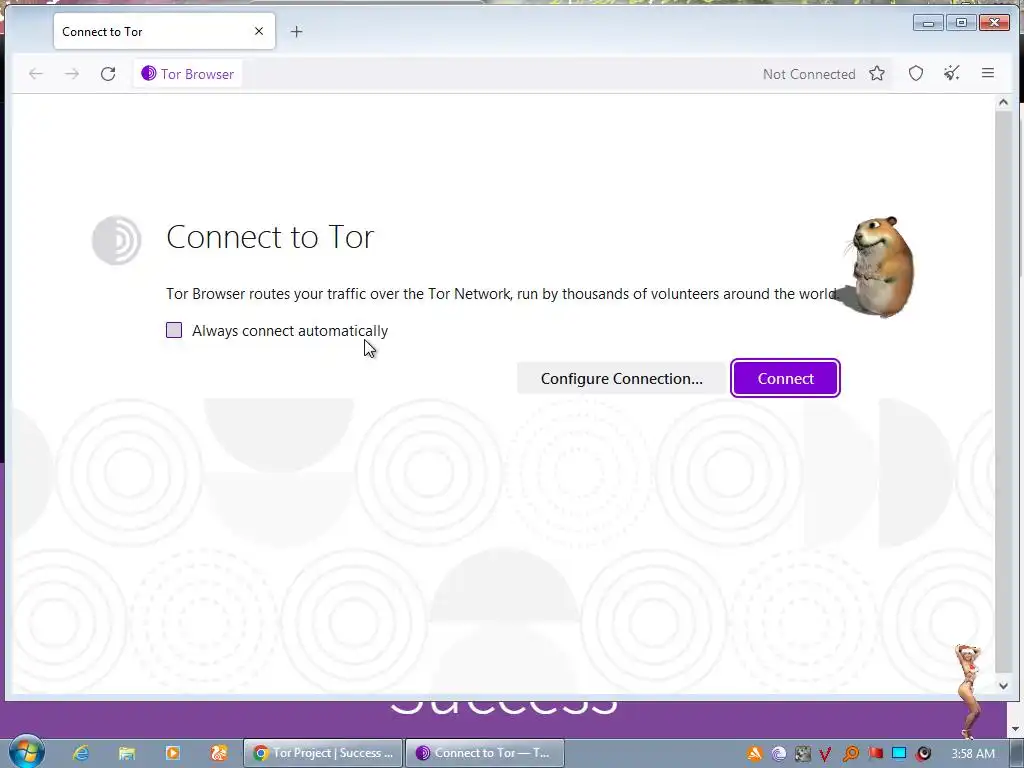Enable Always connect automatically checkbox
The width and height of the screenshot is (1024, 768).
coord(174,330)
